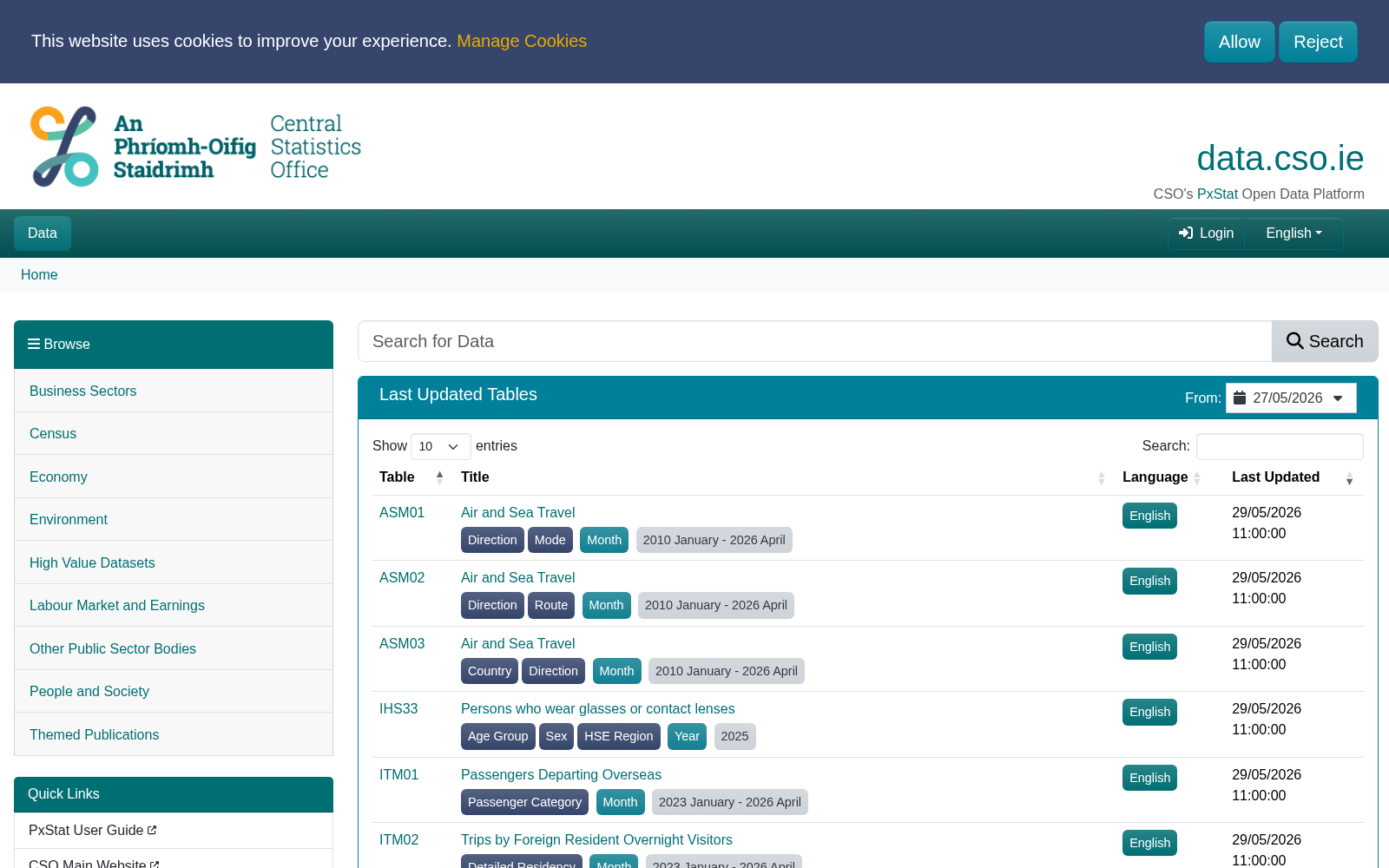Allow cookies
The image size is (1389, 868).
coord(1239,42)
